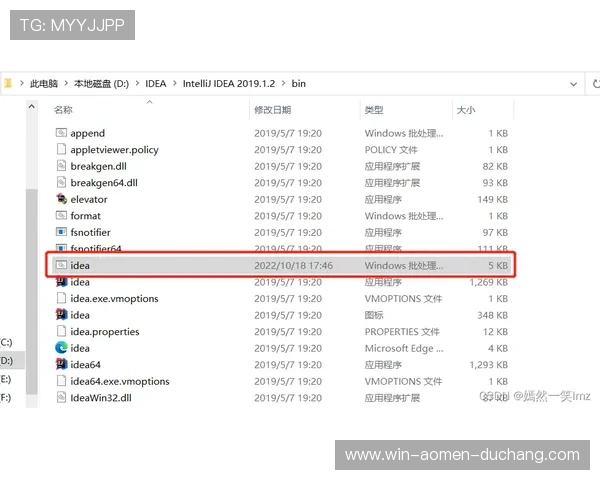Image resolution: width=600 pixels, height=480 pixels.
Task: Click the format batch file icon
Action: pos(61,216)
